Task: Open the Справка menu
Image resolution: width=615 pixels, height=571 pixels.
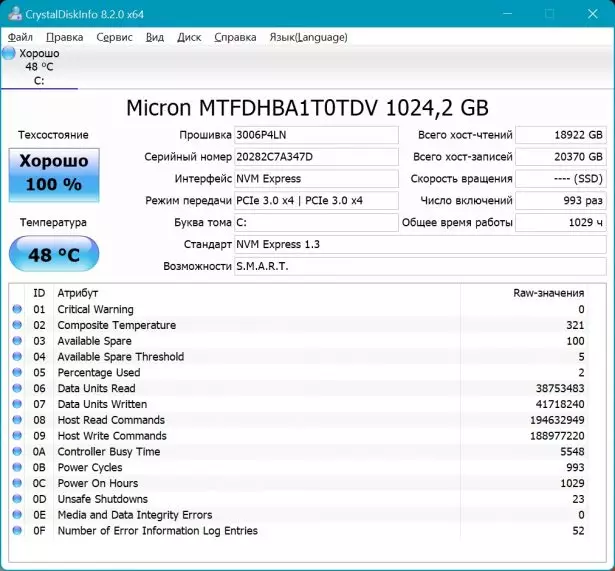Action: pyautogui.click(x=235, y=37)
